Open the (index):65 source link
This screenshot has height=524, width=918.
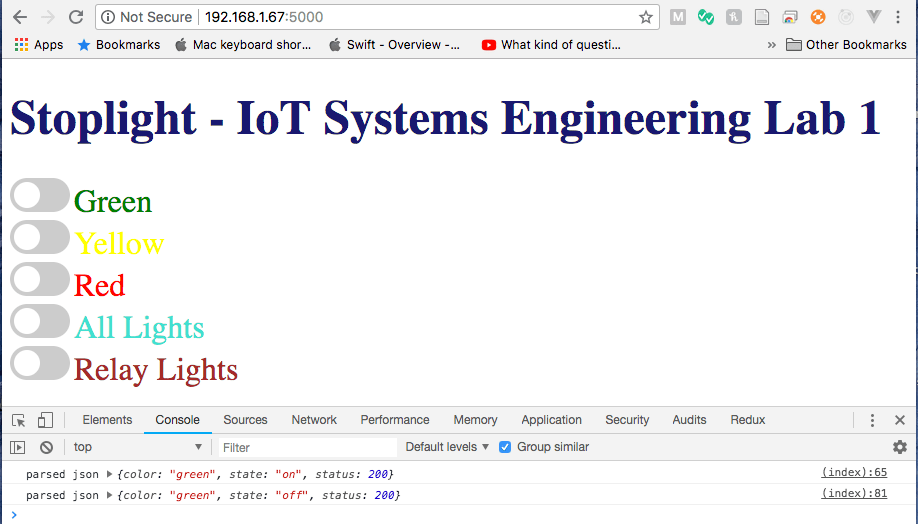coord(854,472)
